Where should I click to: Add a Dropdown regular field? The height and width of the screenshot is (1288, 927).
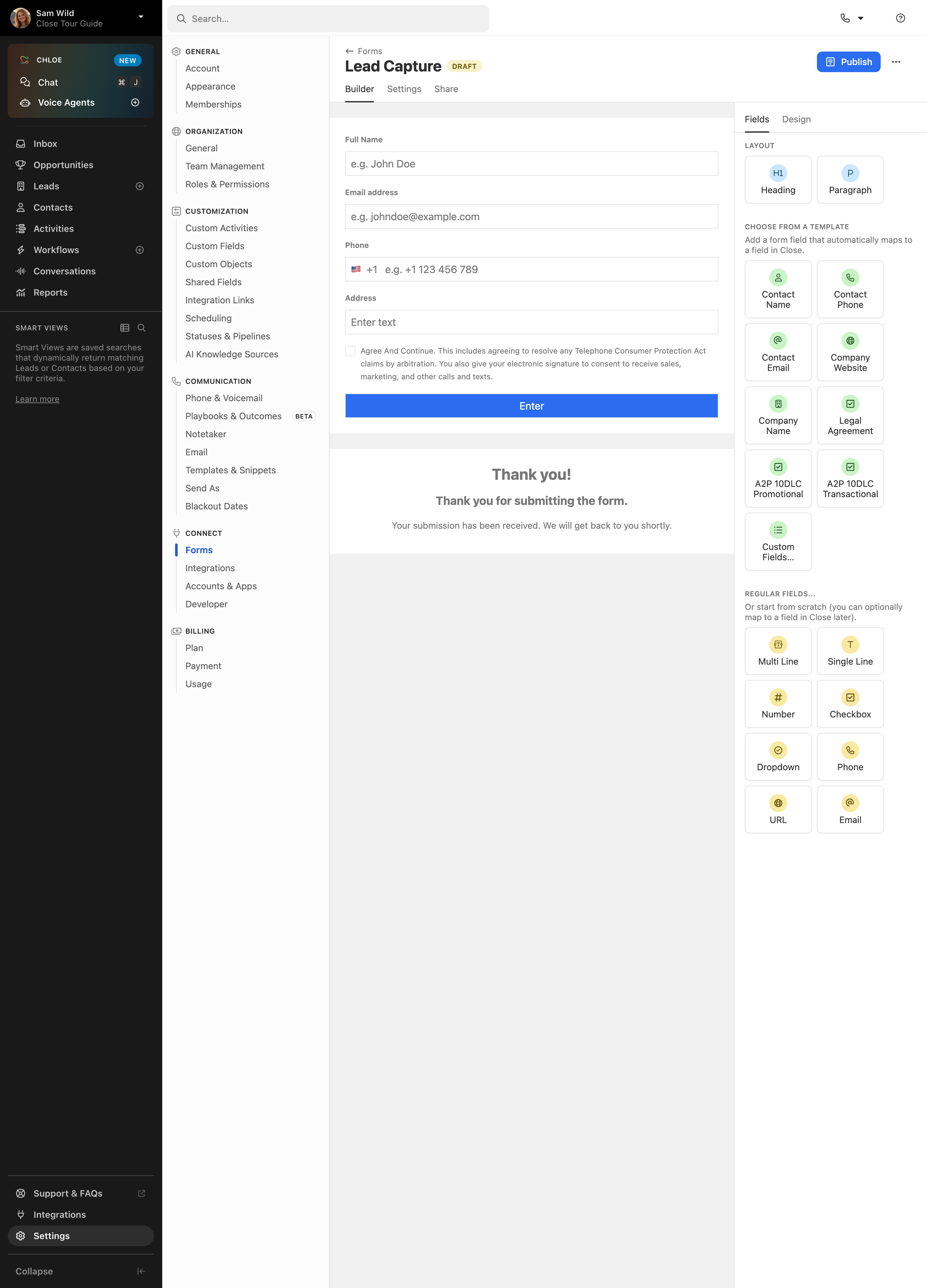[778, 756]
